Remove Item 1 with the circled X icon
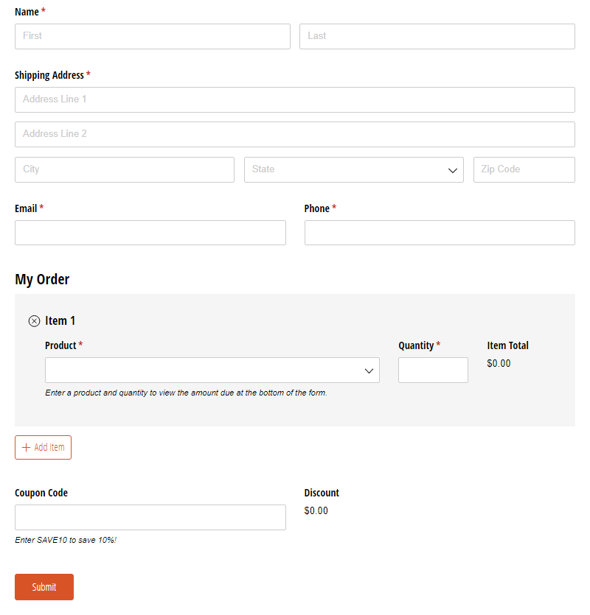590x615 pixels. point(34,321)
